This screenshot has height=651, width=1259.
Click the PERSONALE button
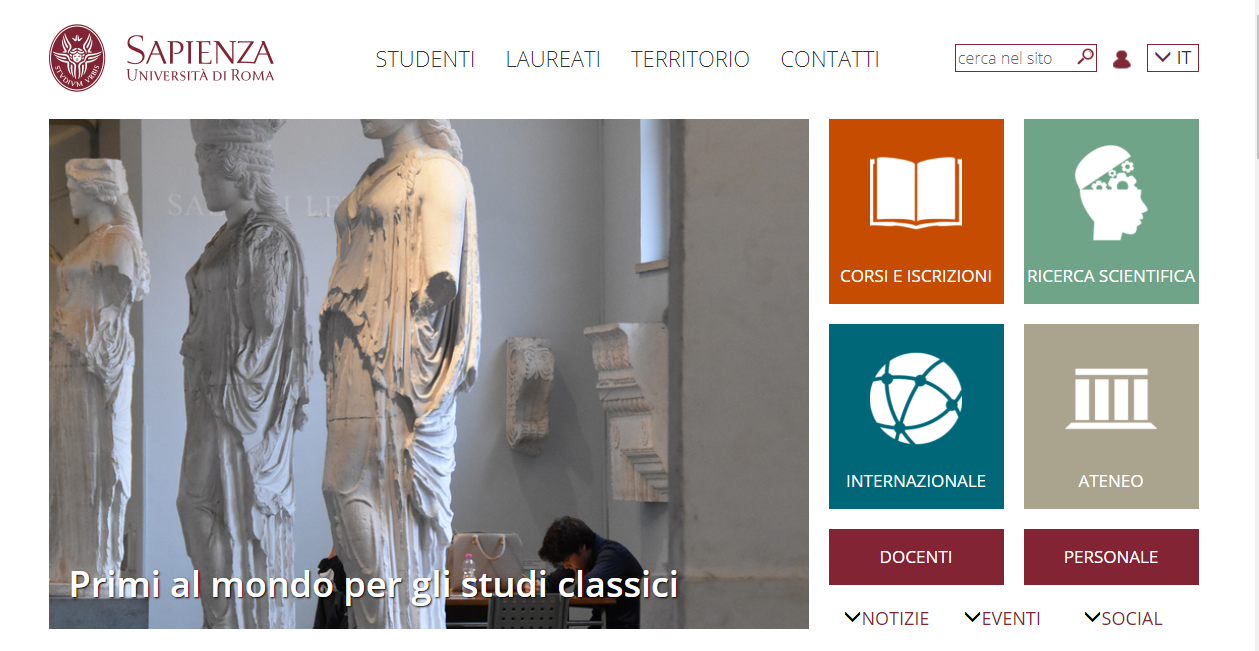tap(1111, 557)
